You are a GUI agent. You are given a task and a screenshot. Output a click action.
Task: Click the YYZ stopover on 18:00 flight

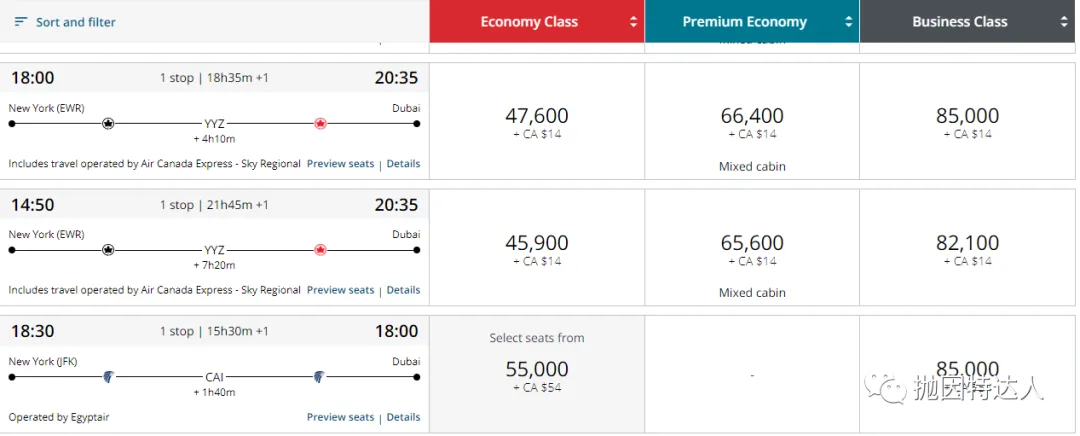pos(214,124)
